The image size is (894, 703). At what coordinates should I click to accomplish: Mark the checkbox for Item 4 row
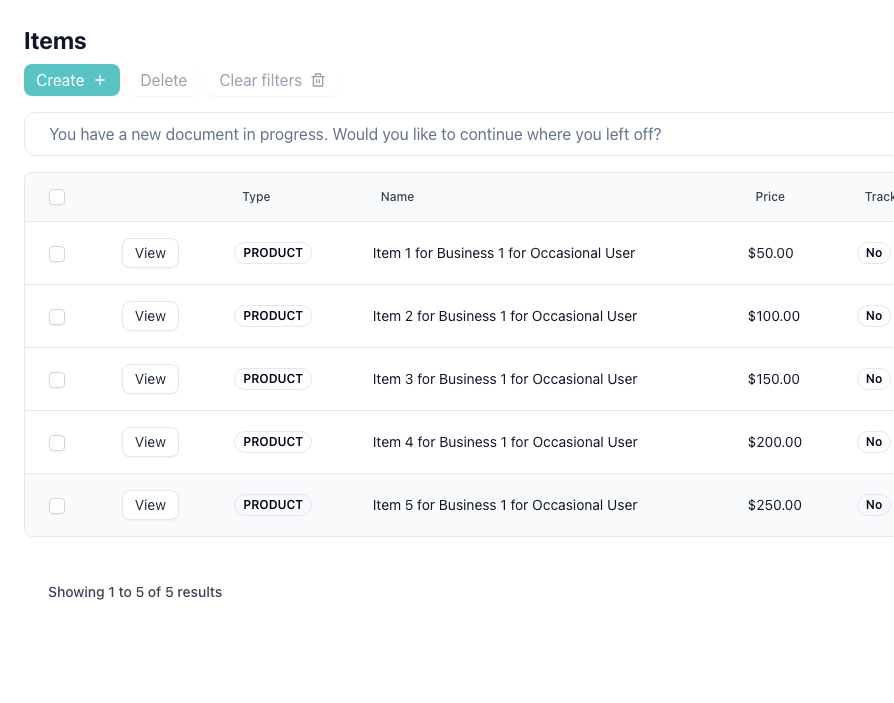click(x=57, y=443)
